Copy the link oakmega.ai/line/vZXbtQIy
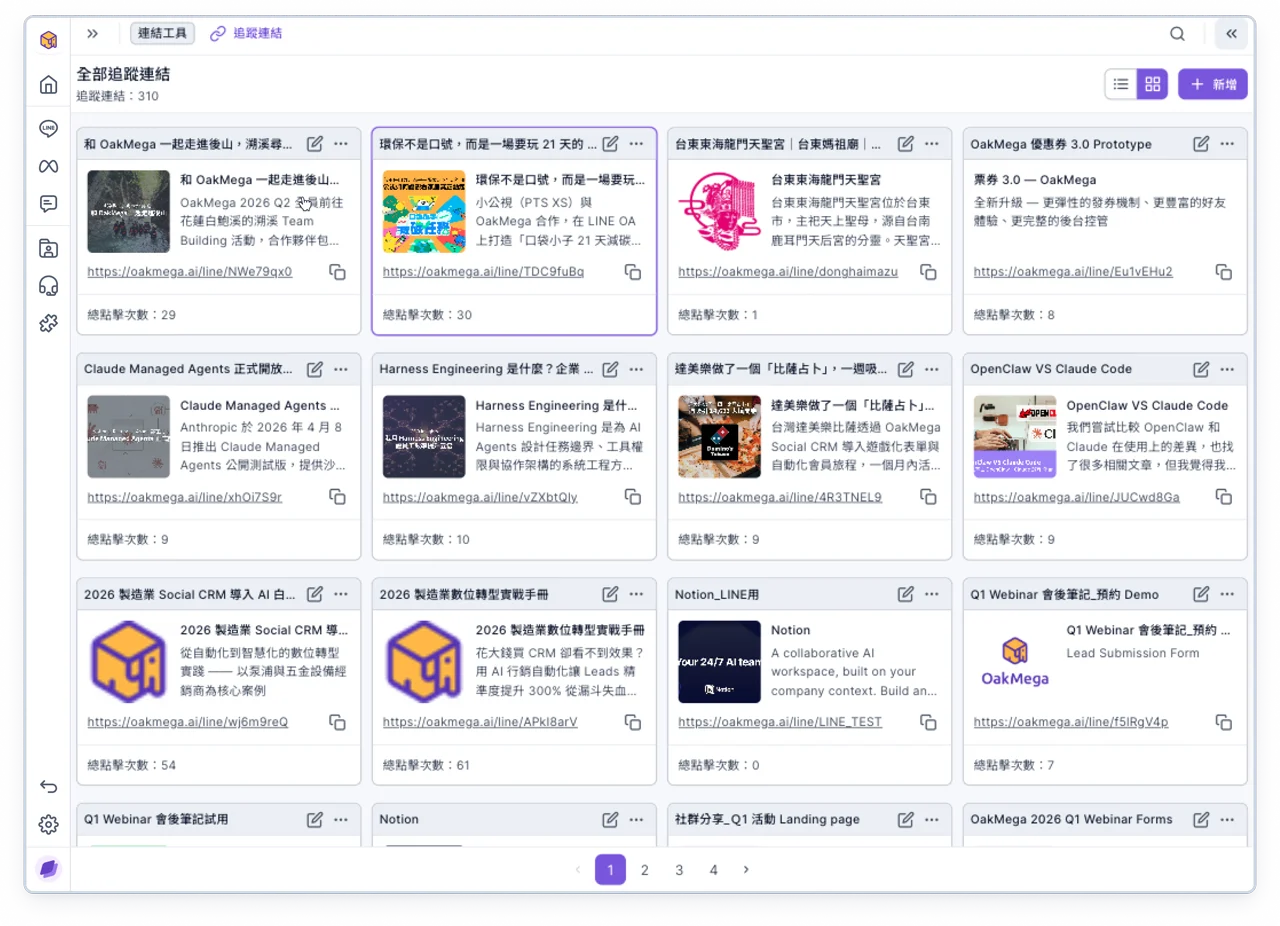This screenshot has height=926, width=1280. (633, 497)
